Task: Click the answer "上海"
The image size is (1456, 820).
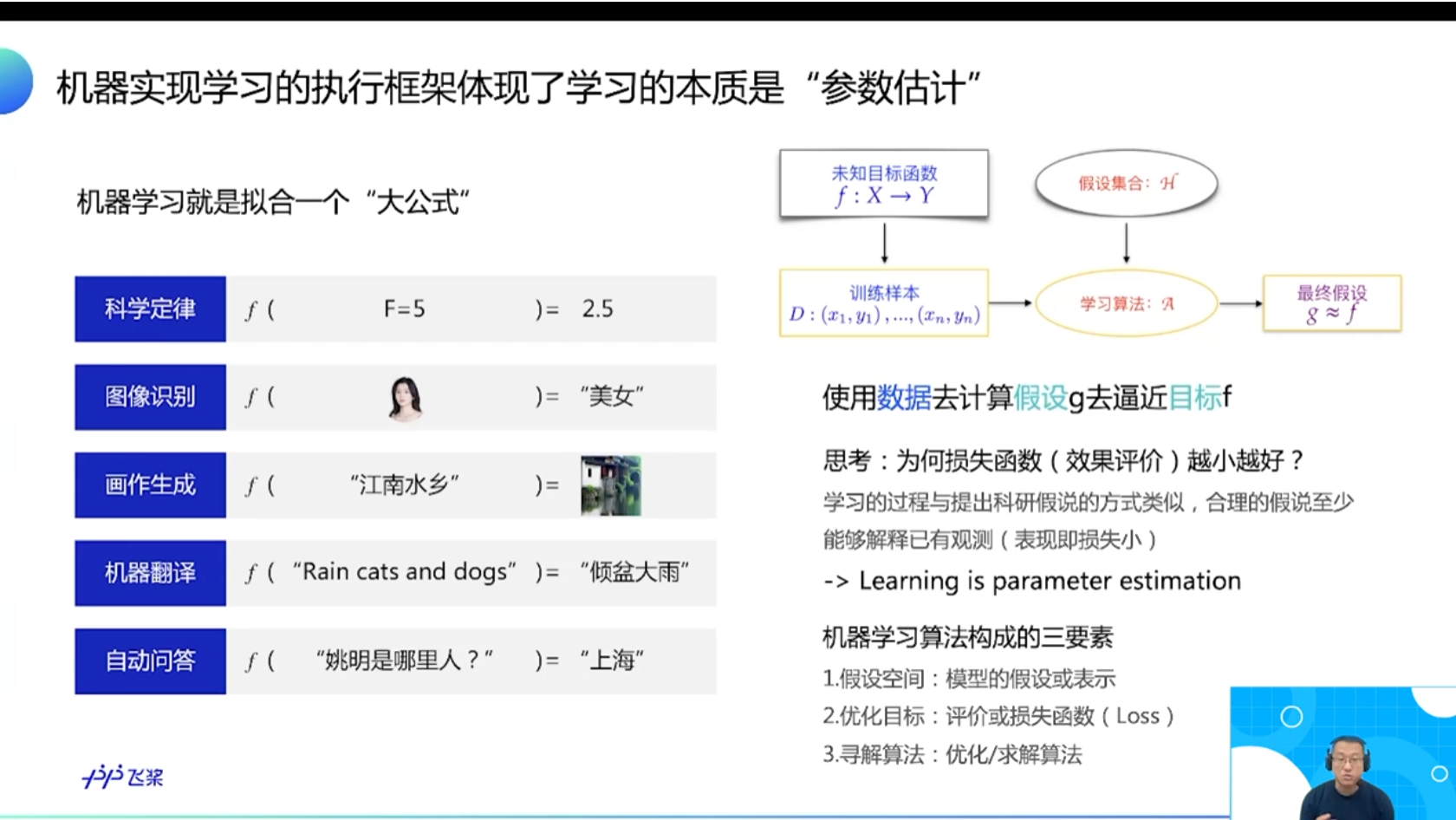Action: click(612, 661)
